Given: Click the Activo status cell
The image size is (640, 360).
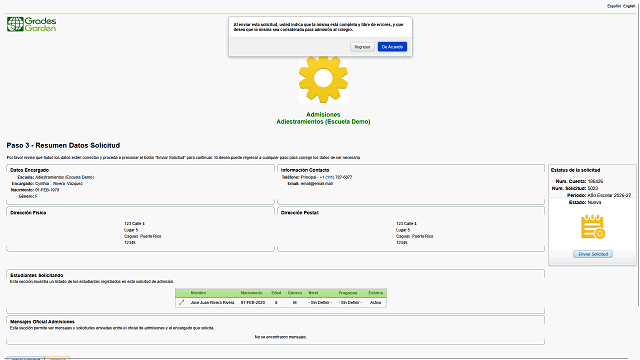Looking at the screenshot, I should pyautogui.click(x=375, y=302).
